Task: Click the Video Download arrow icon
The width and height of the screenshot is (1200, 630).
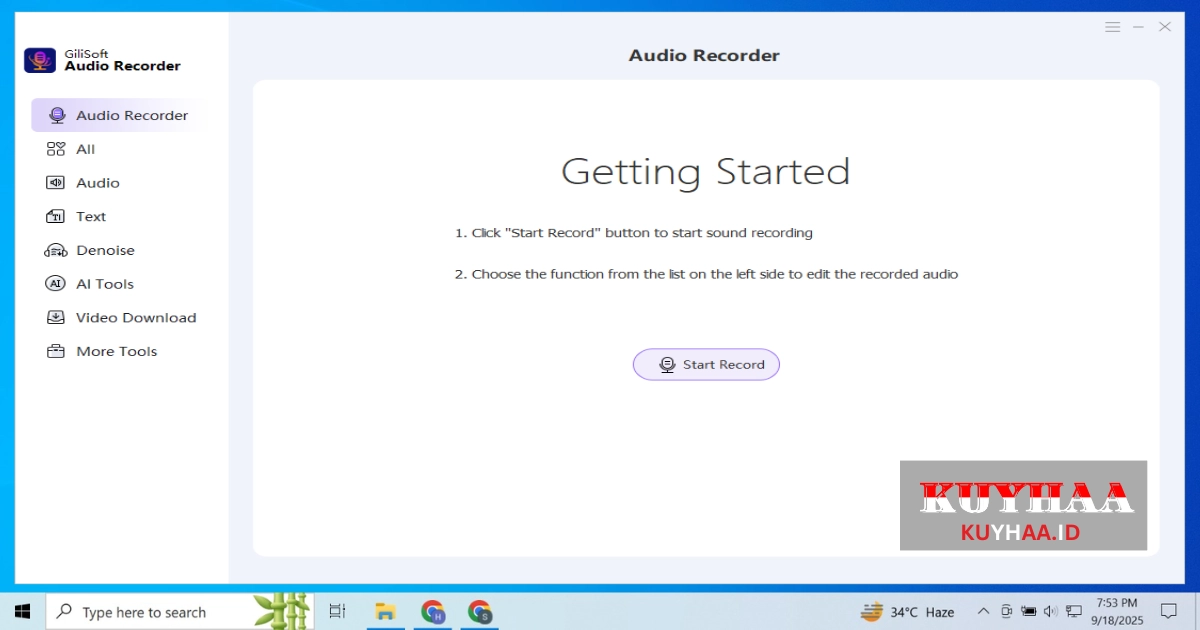Action: click(56, 317)
